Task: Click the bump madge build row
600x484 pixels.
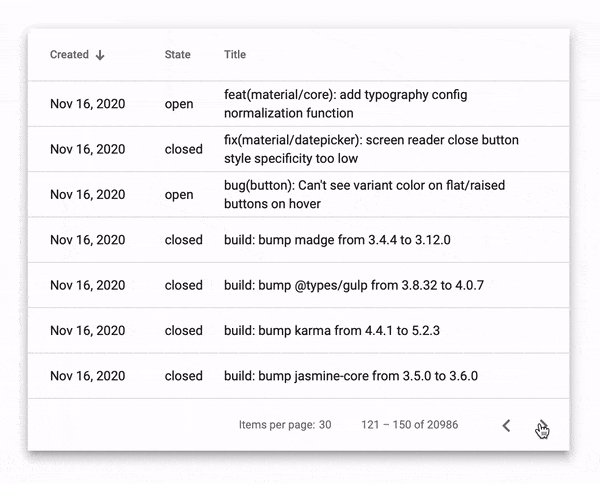Action: tap(337, 240)
